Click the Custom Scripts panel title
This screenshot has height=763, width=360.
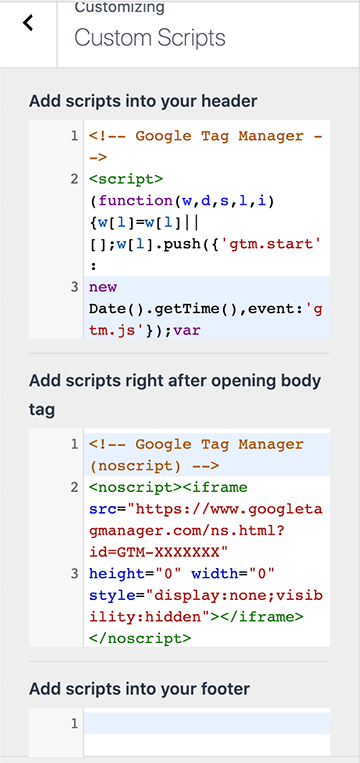coord(150,38)
